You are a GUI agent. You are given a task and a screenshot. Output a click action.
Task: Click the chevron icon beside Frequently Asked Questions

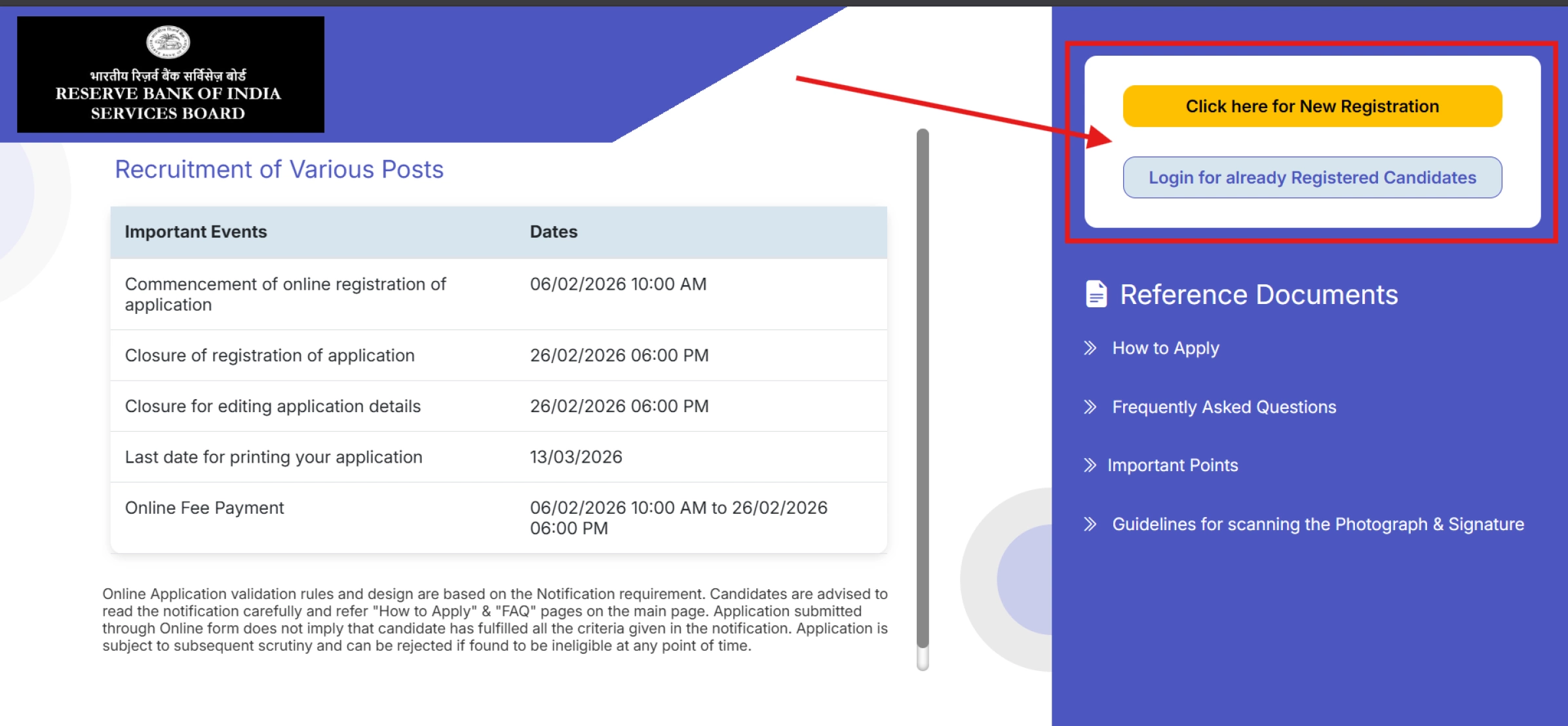[1092, 407]
